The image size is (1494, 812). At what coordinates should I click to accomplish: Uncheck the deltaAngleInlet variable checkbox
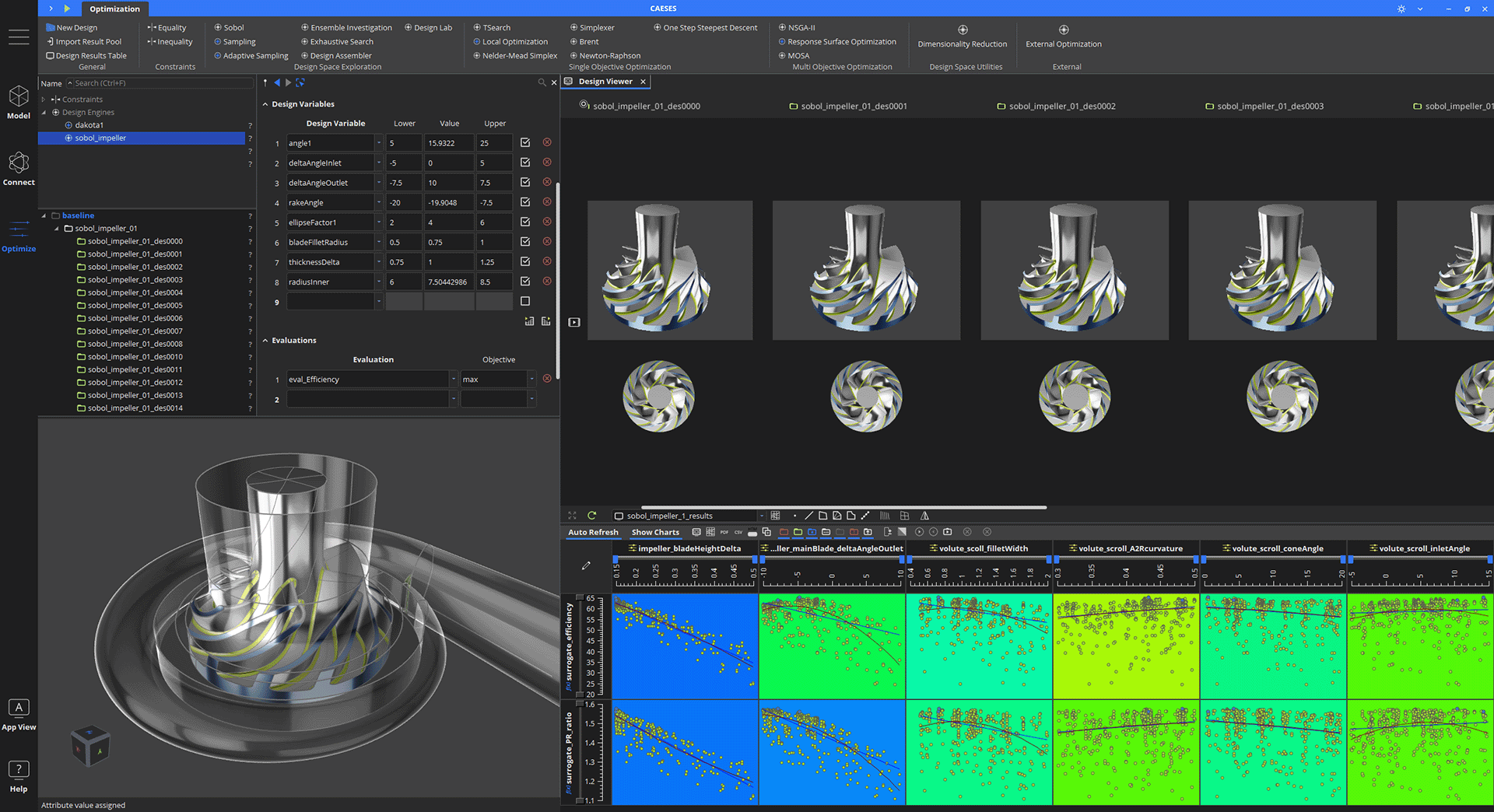(x=525, y=163)
